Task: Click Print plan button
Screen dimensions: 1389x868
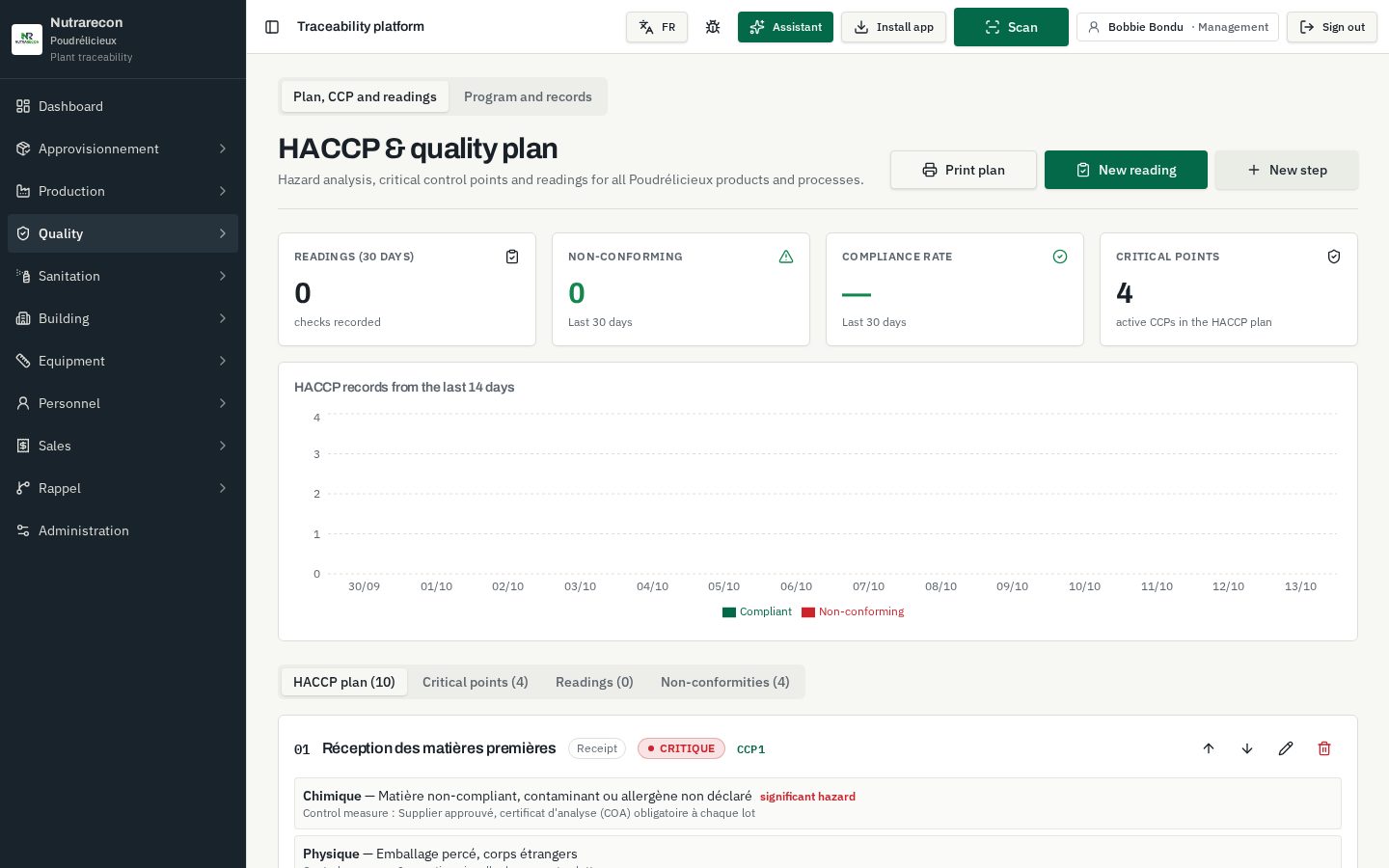Action: coord(964,170)
